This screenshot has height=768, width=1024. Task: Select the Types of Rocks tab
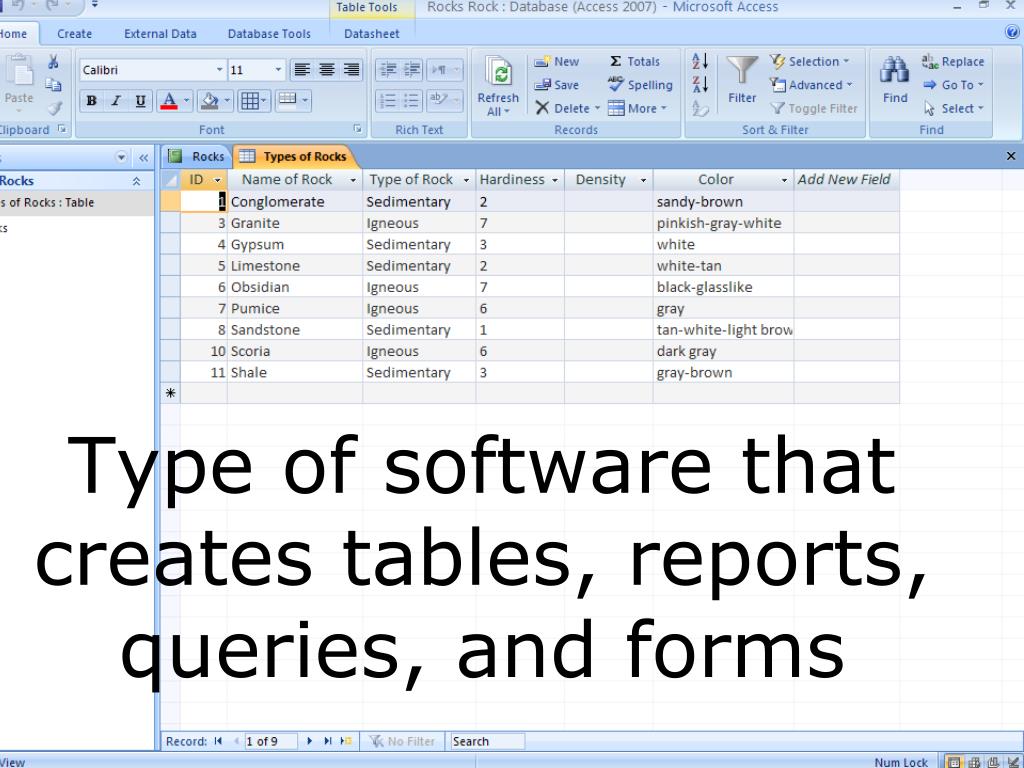pyautogui.click(x=293, y=156)
